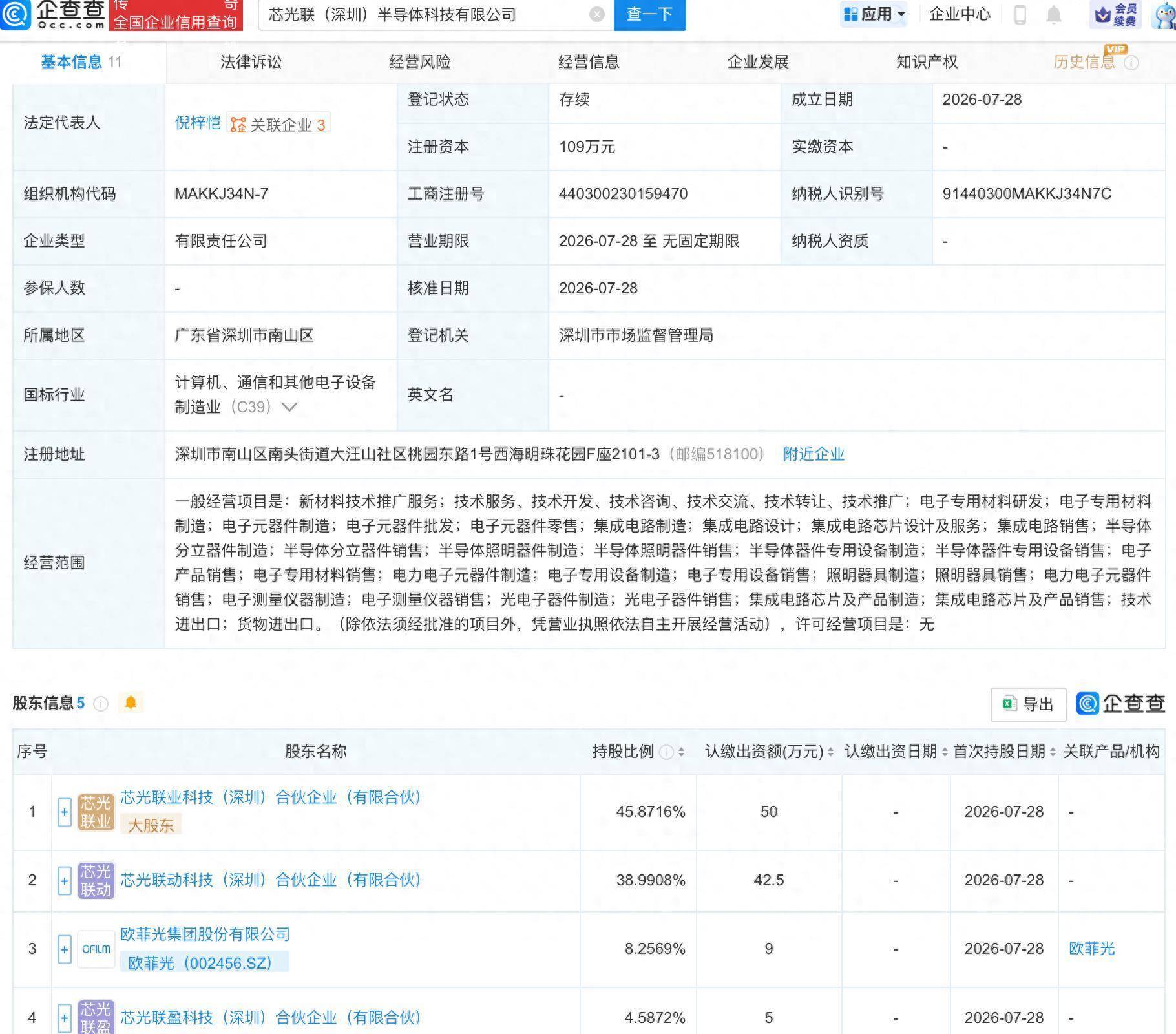The width and height of the screenshot is (1176, 1034).
Task: Open notifications bell in header
Action: [1054, 14]
